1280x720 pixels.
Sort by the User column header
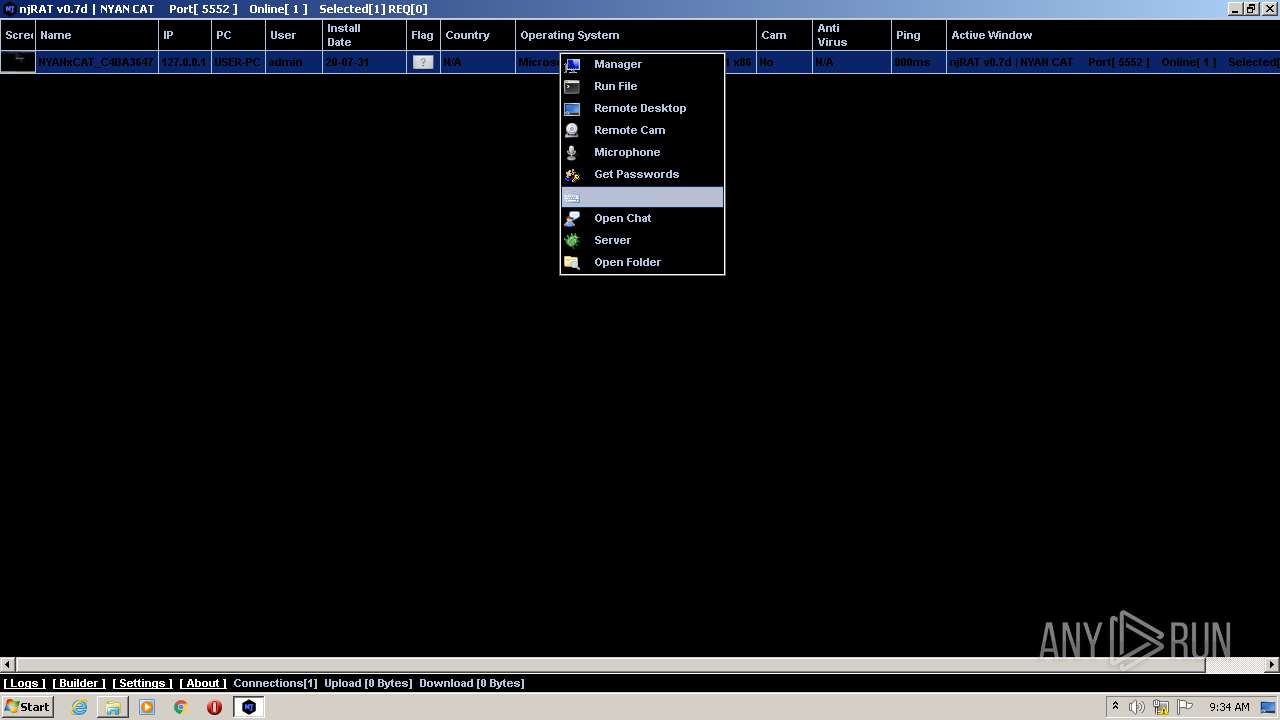pyautogui.click(x=294, y=35)
